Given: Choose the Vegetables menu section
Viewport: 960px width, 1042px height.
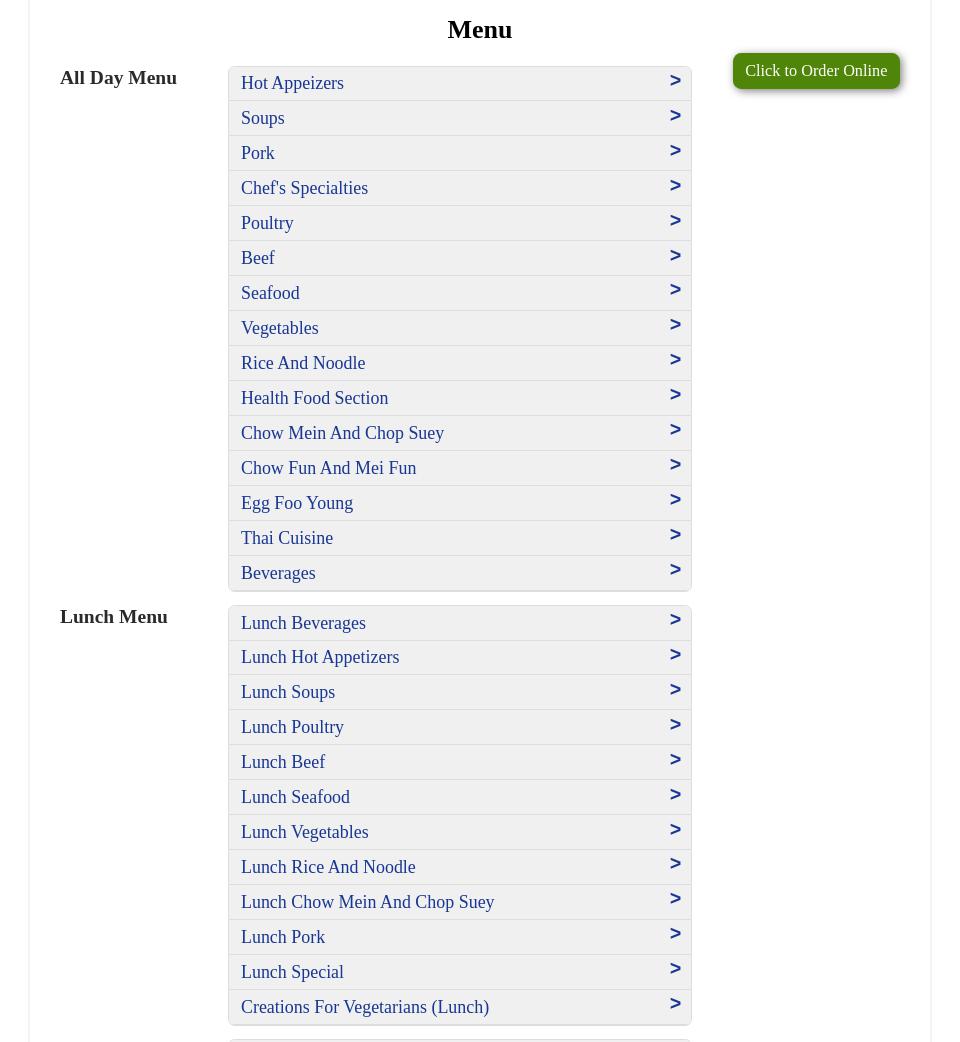Looking at the screenshot, I should [x=280, y=328].
